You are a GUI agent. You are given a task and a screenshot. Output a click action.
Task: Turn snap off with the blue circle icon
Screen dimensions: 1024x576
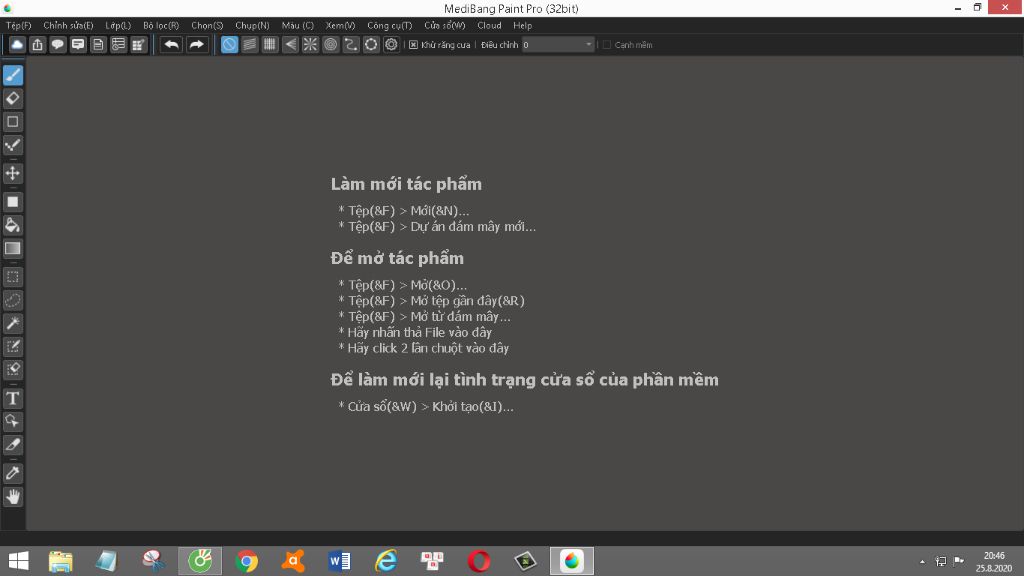(229, 44)
